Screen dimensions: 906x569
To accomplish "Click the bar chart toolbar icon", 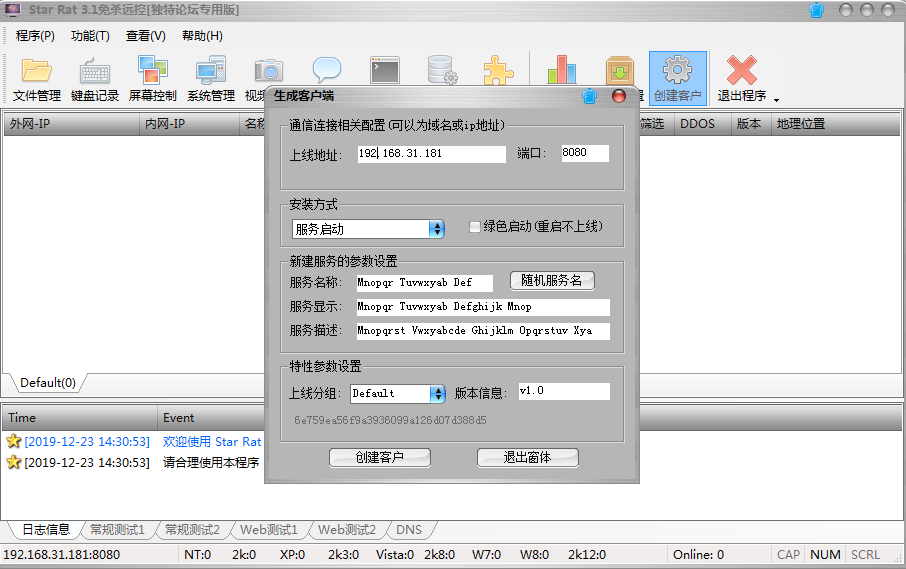I will tap(562, 70).
